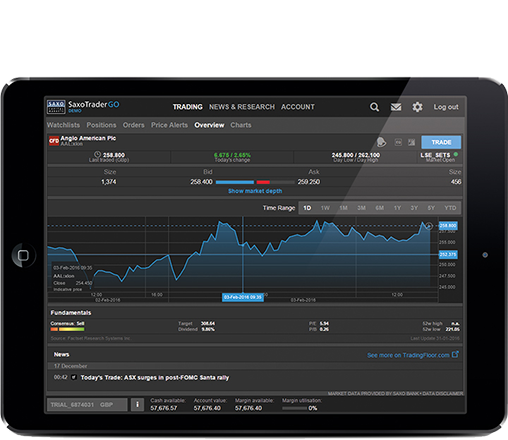Click the Consensus Sell rating color bar
508x440 pixels.
tap(67, 329)
